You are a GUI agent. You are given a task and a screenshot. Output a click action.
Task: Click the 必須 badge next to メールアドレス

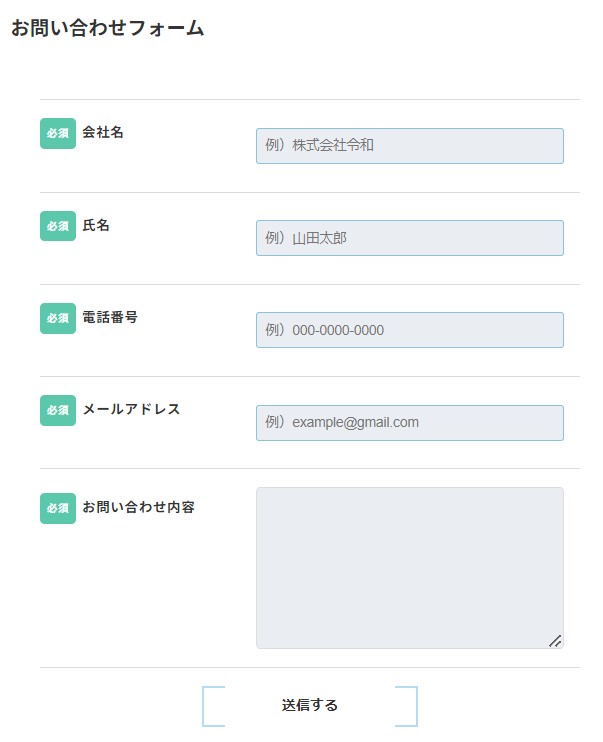point(58,410)
